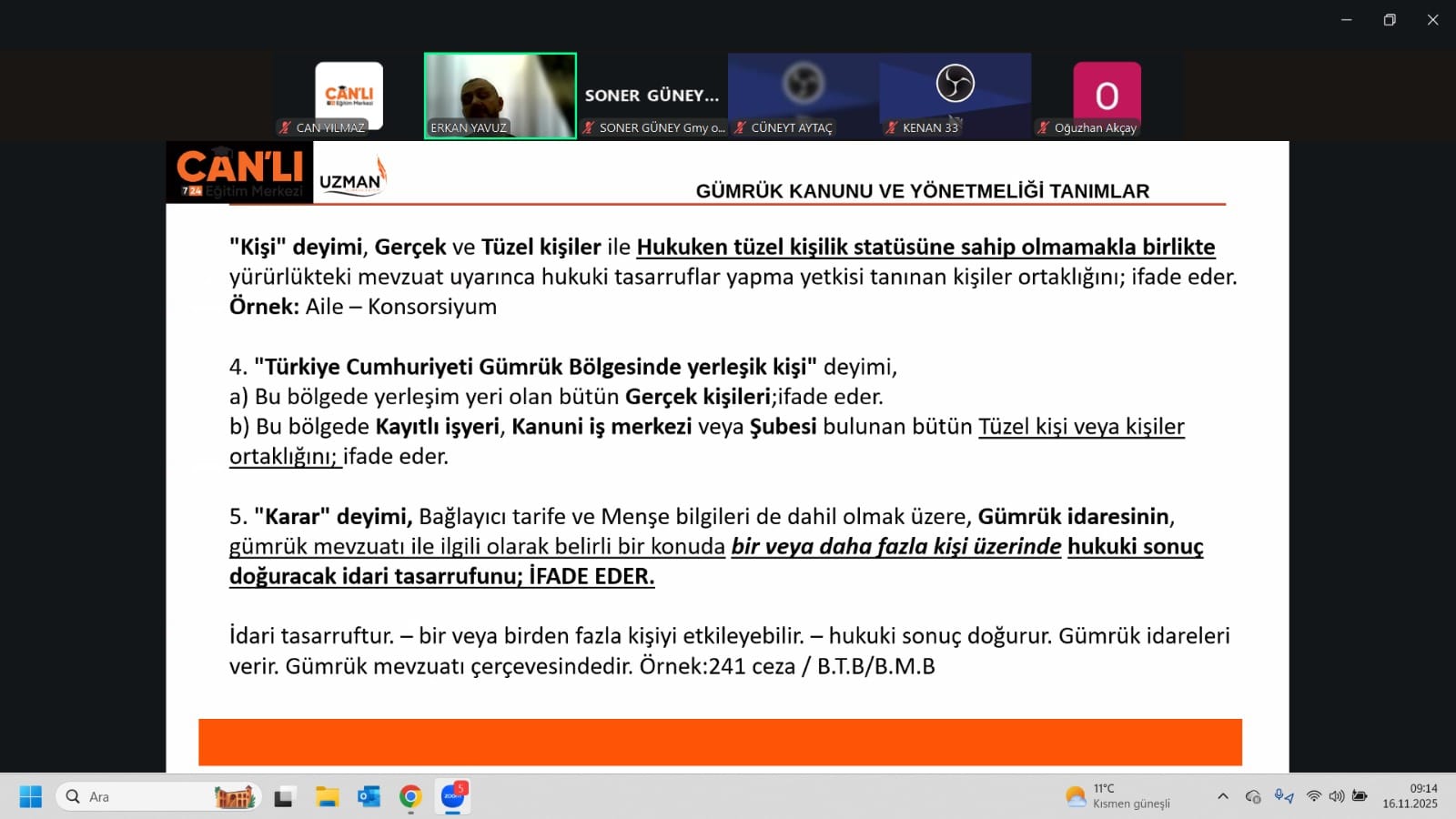Click the Task View icon
The height and width of the screenshot is (819, 1456).
point(284,797)
